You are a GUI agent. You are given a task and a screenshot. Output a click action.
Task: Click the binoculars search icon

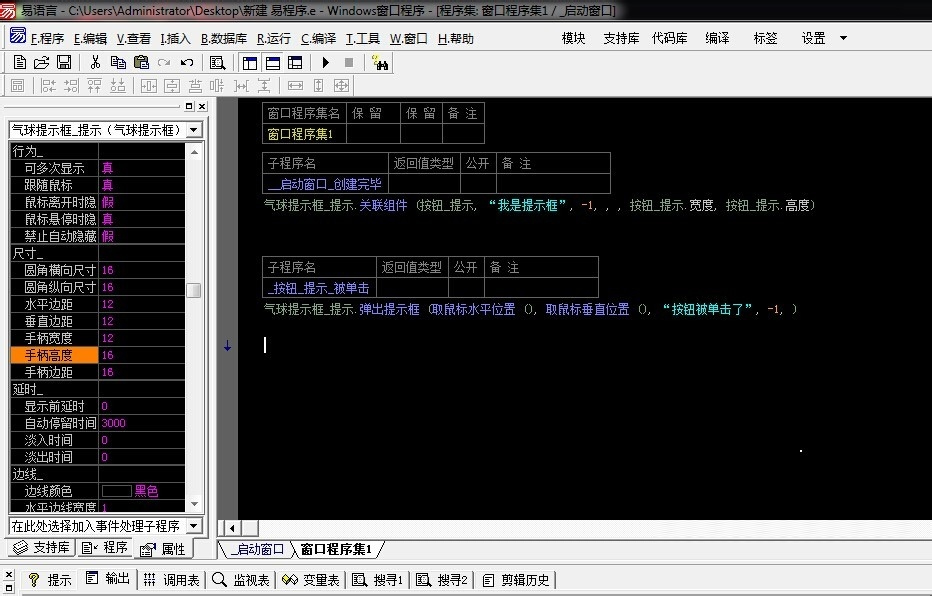tap(380, 62)
